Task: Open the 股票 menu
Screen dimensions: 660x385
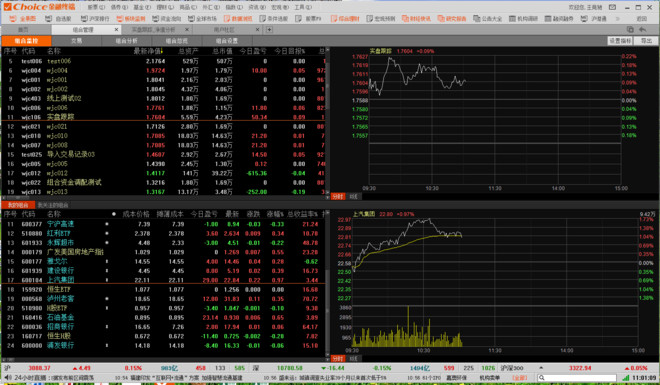Action: pos(96,7)
